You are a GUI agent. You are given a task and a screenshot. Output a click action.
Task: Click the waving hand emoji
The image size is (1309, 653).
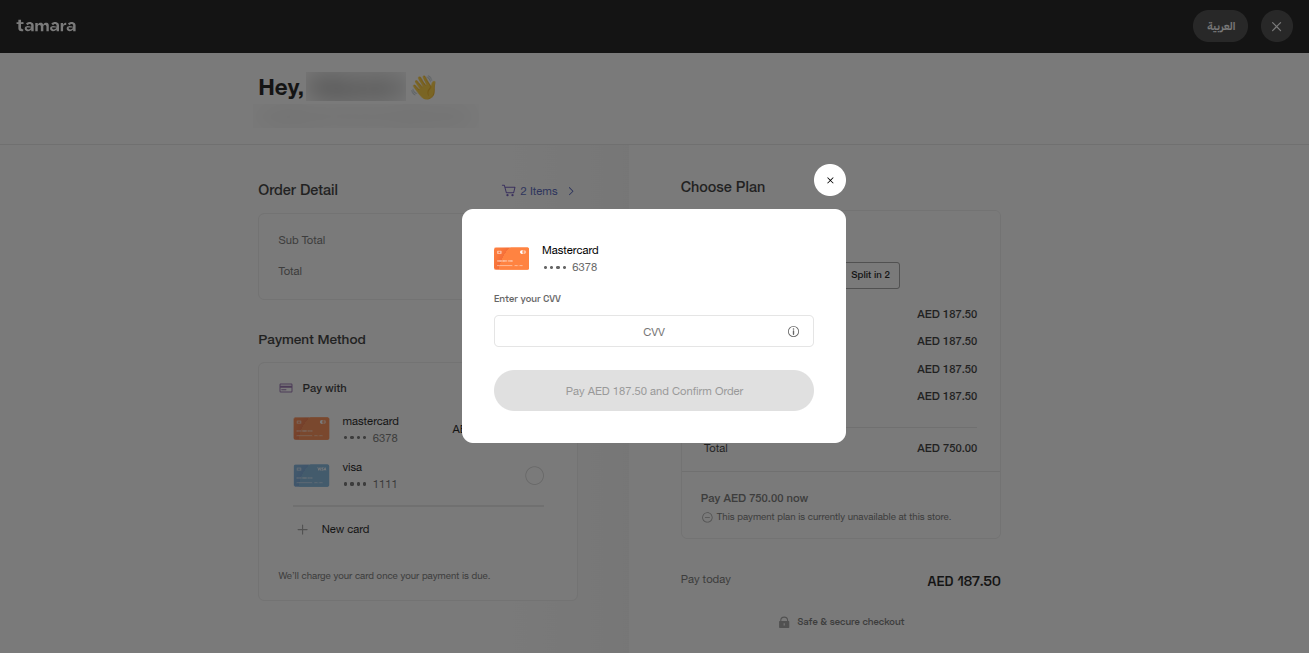424,87
